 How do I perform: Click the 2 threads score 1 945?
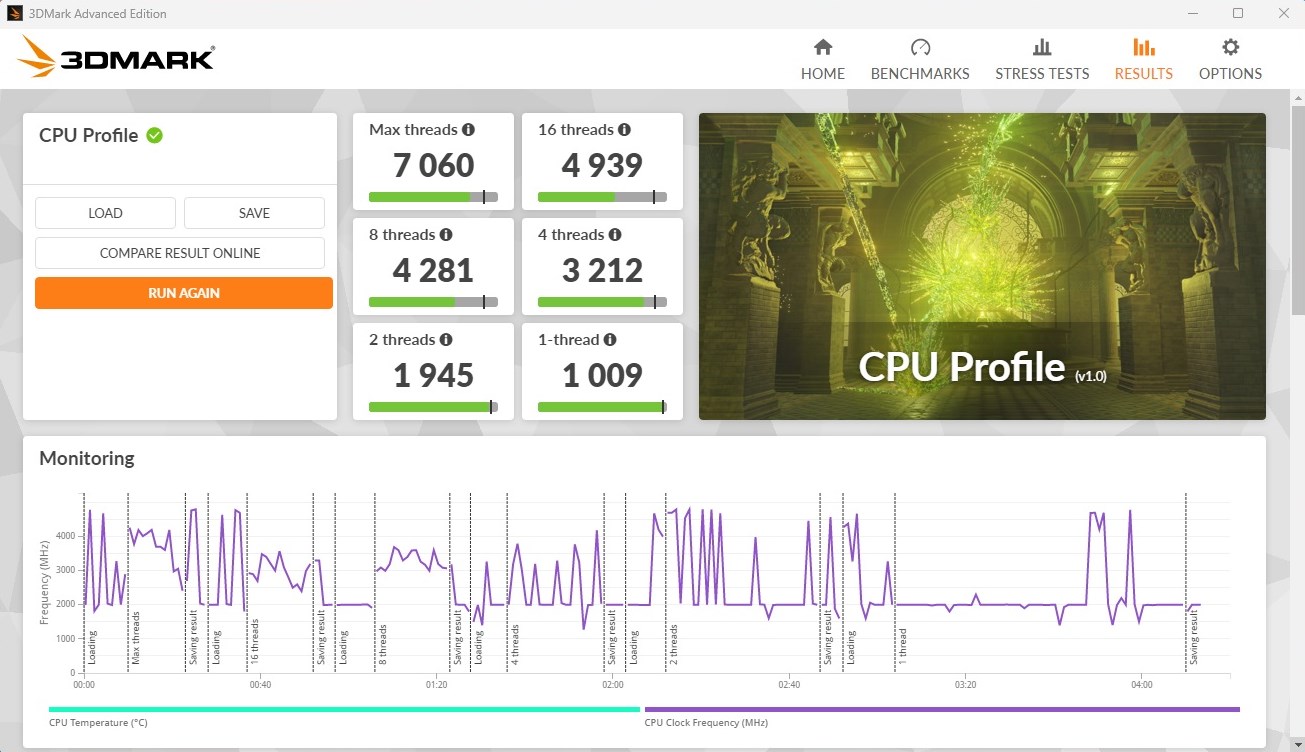click(x=433, y=375)
